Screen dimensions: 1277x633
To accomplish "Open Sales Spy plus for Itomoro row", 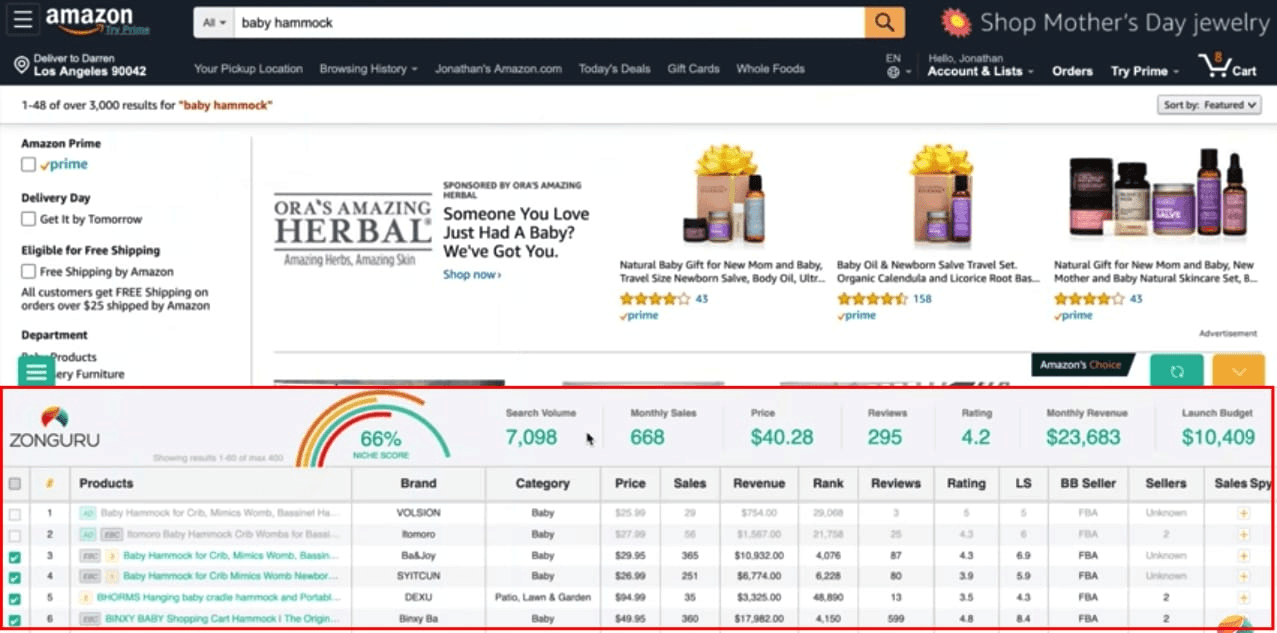I will click(1243, 534).
